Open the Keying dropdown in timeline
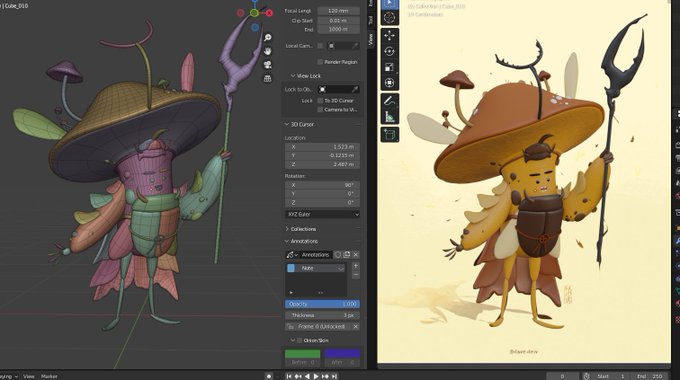 point(9,376)
